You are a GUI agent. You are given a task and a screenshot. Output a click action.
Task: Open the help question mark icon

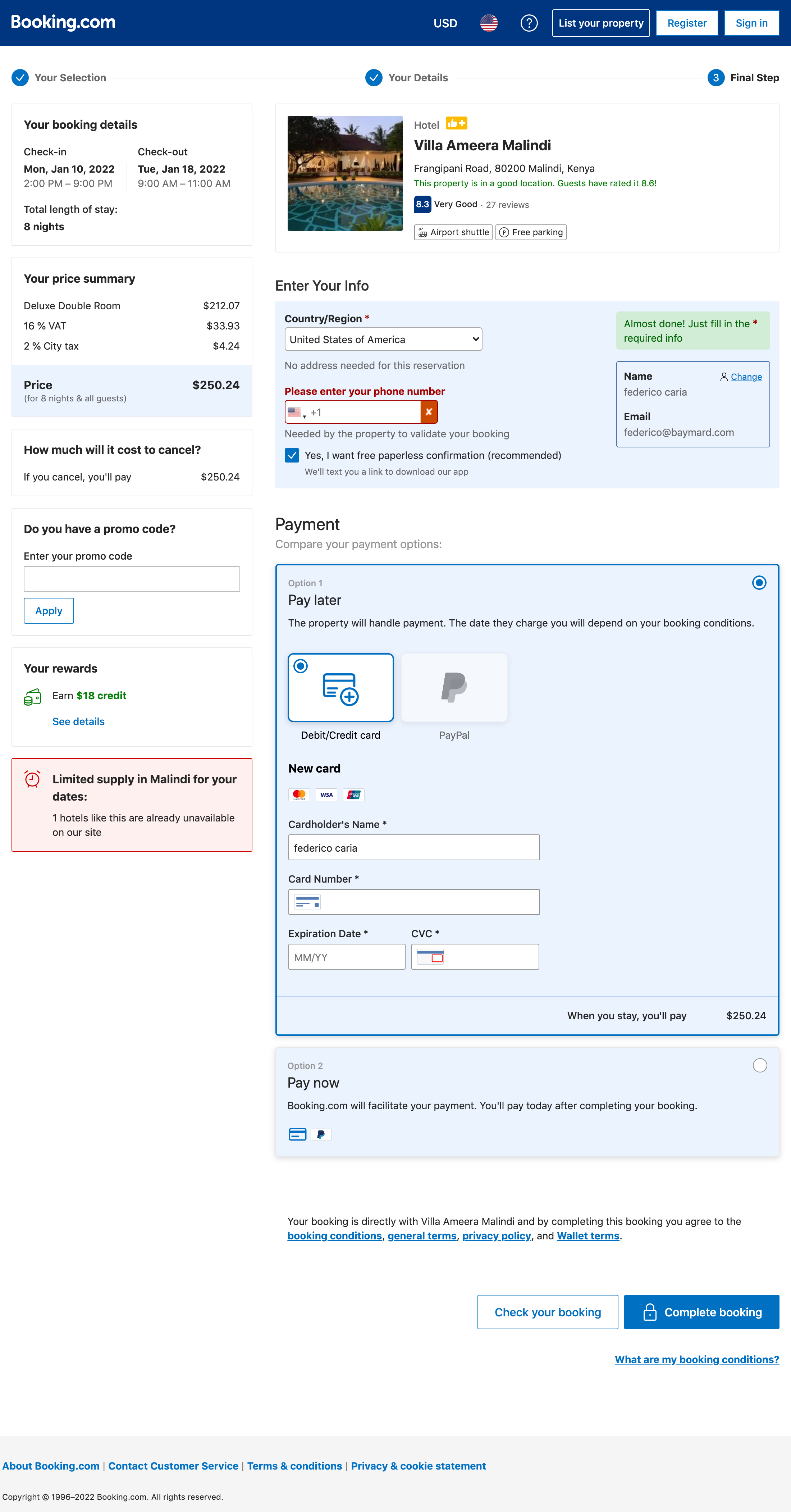click(x=529, y=23)
